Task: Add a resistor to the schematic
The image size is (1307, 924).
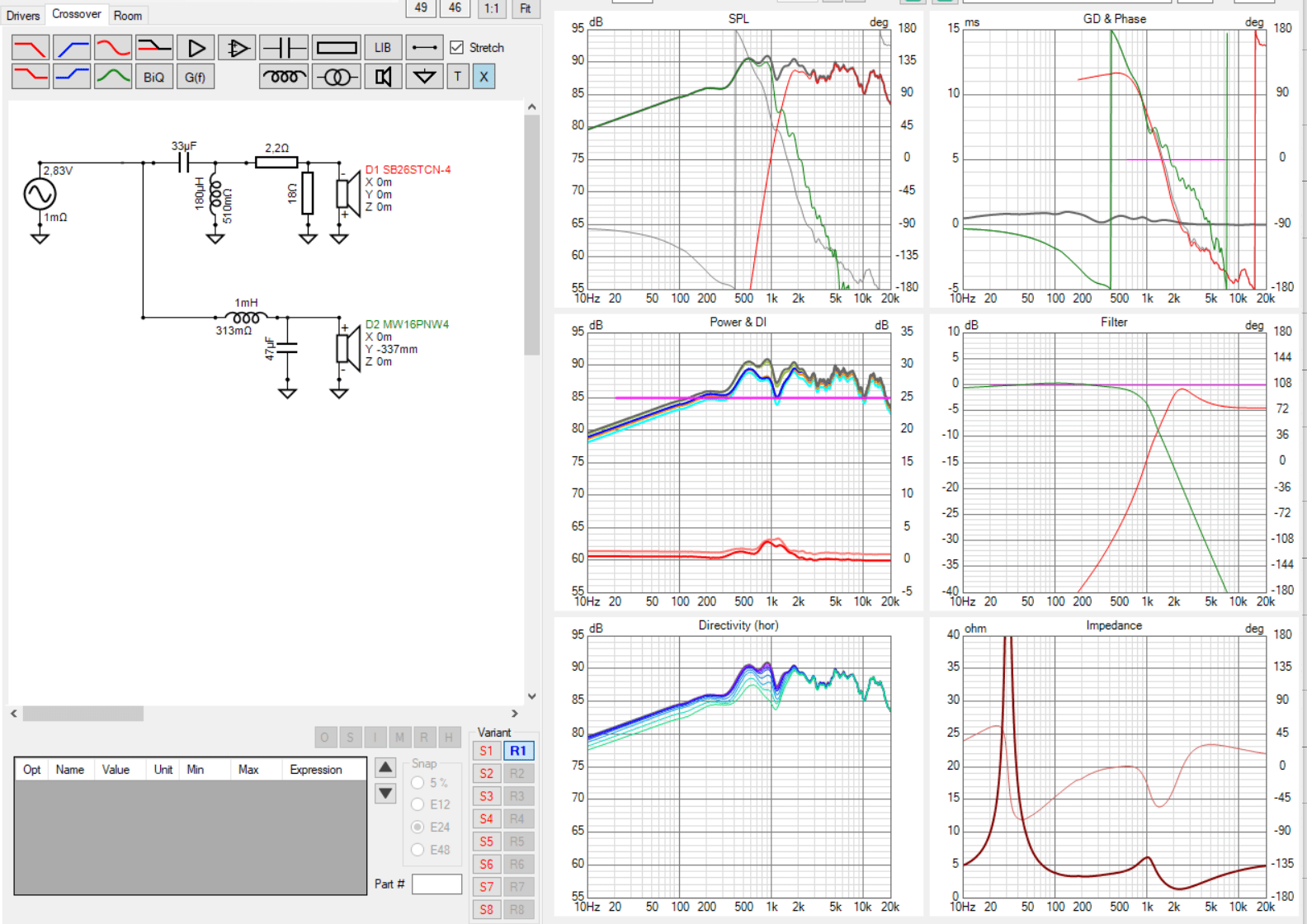Action: tap(337, 48)
